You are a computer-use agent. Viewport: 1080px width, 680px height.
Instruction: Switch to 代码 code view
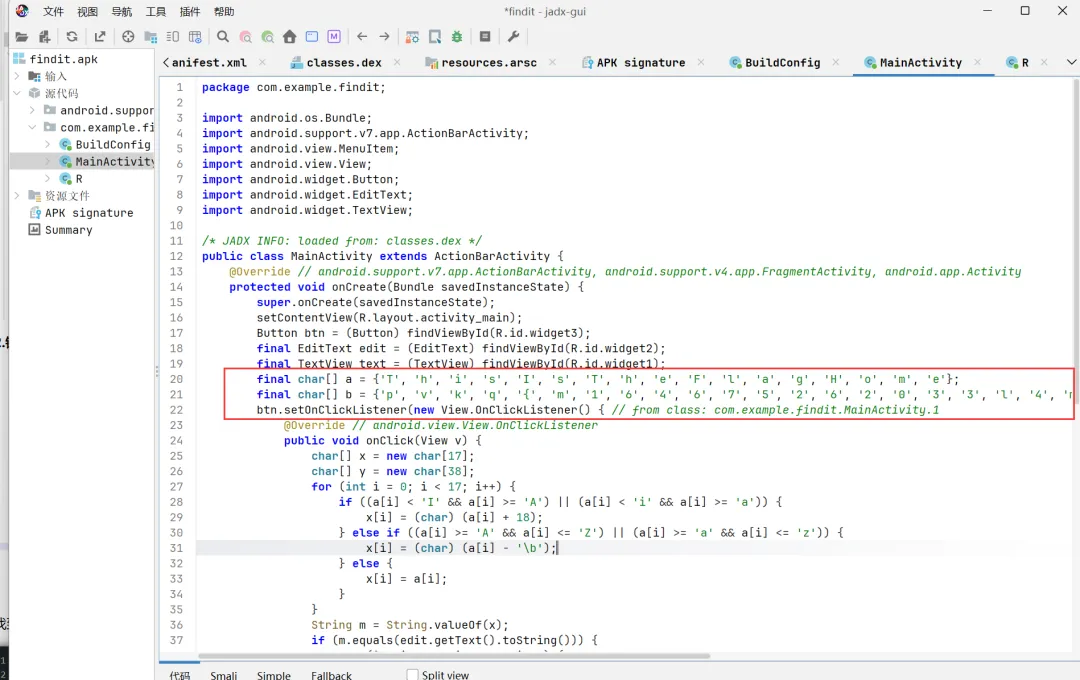180,675
